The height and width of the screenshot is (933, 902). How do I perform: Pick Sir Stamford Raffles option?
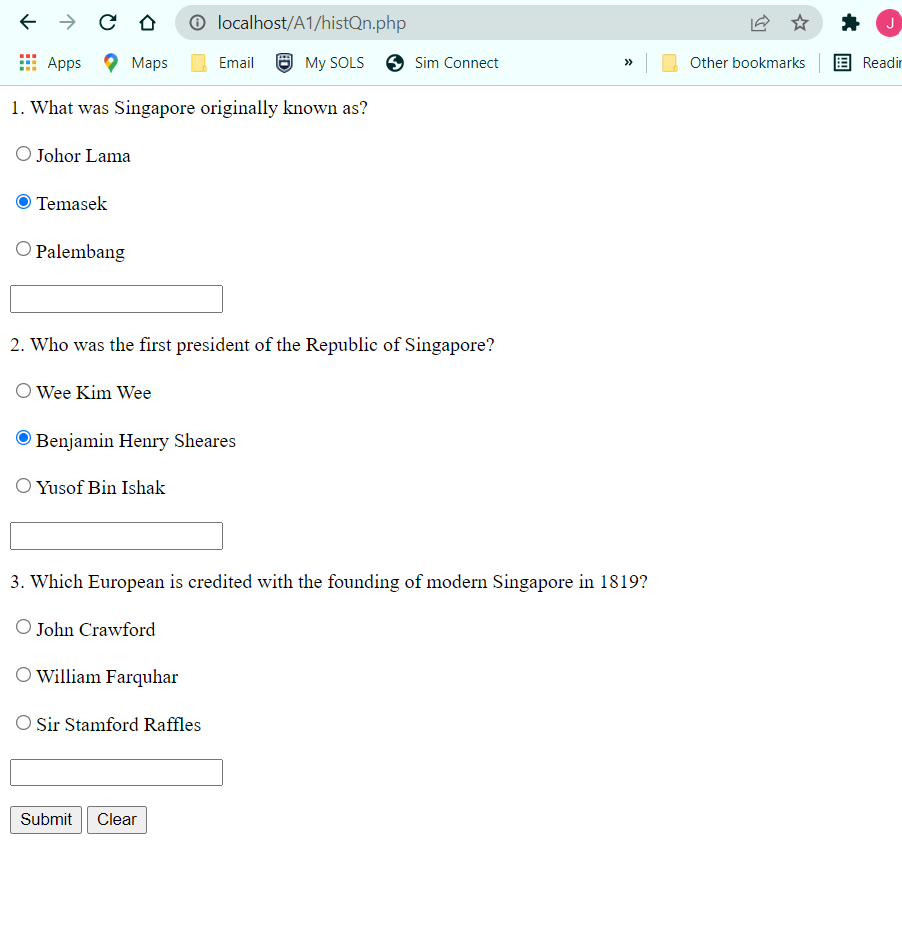click(23, 723)
